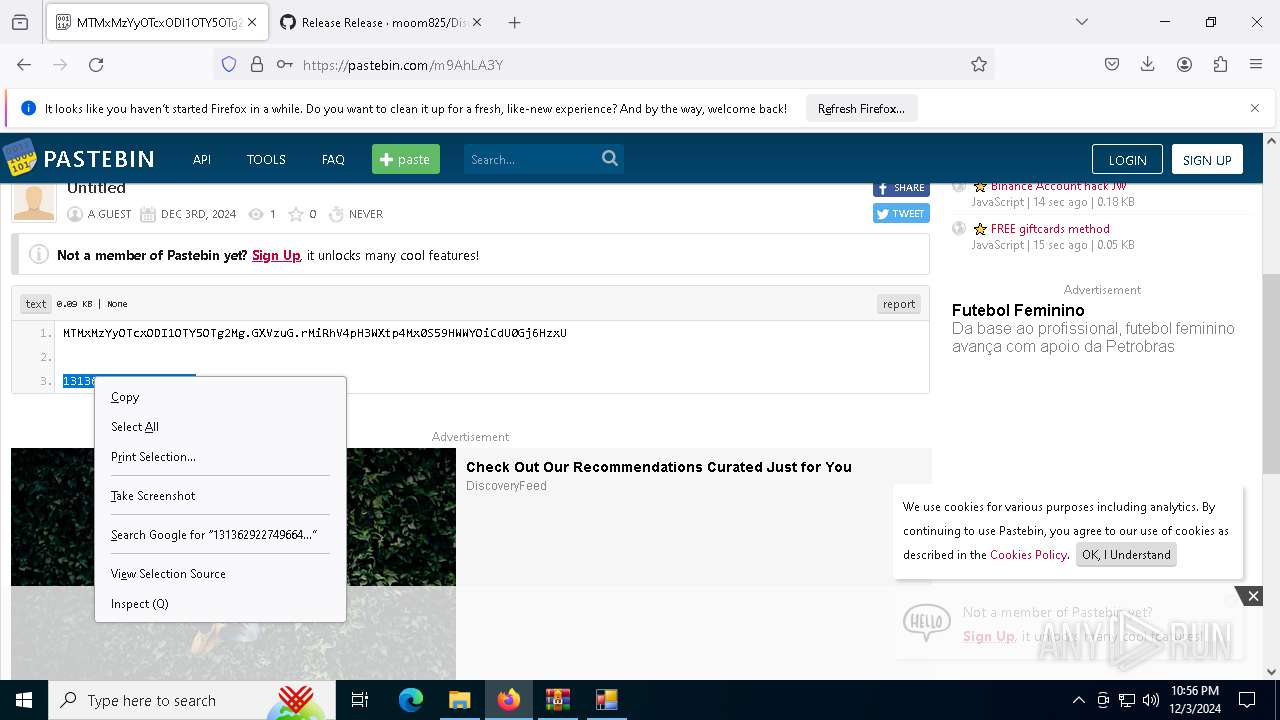Click the report button
This screenshot has width=1280, height=720.
[x=898, y=304]
